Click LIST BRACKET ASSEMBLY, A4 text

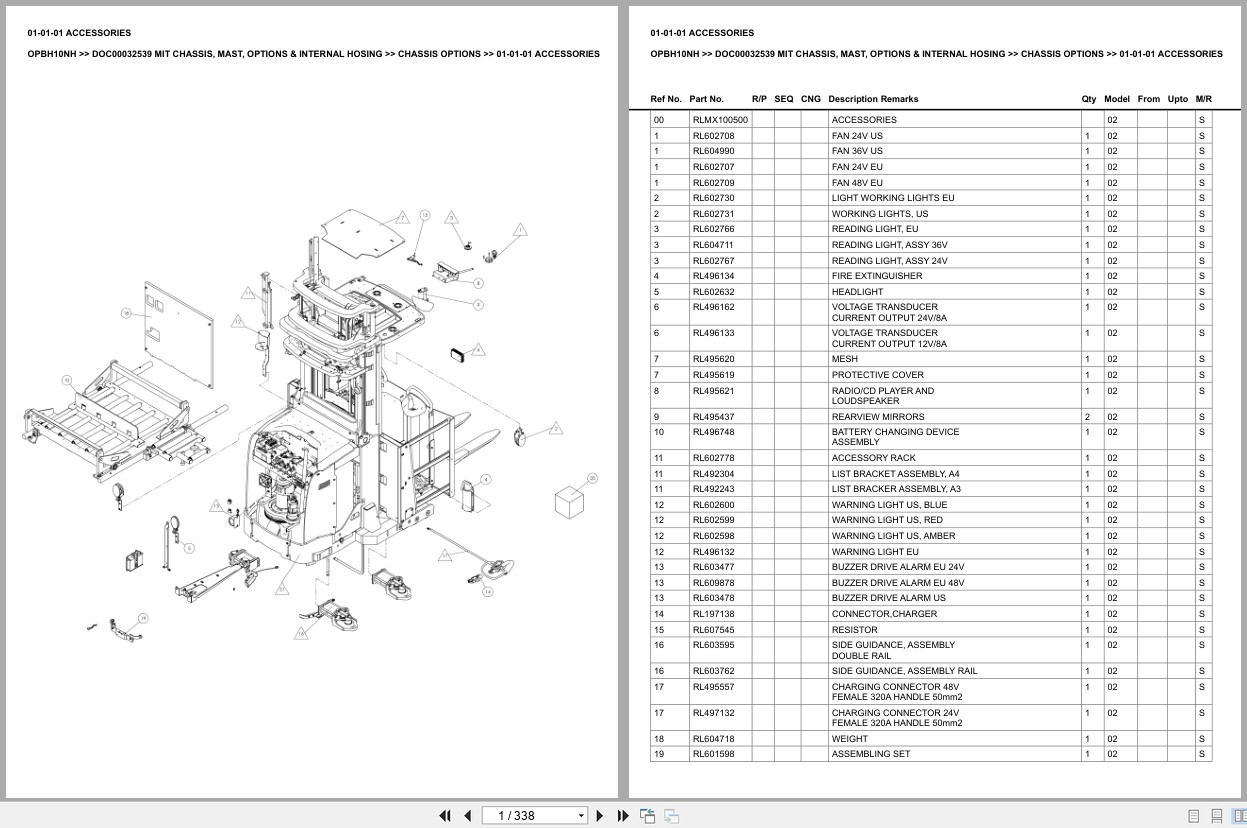(x=895, y=474)
